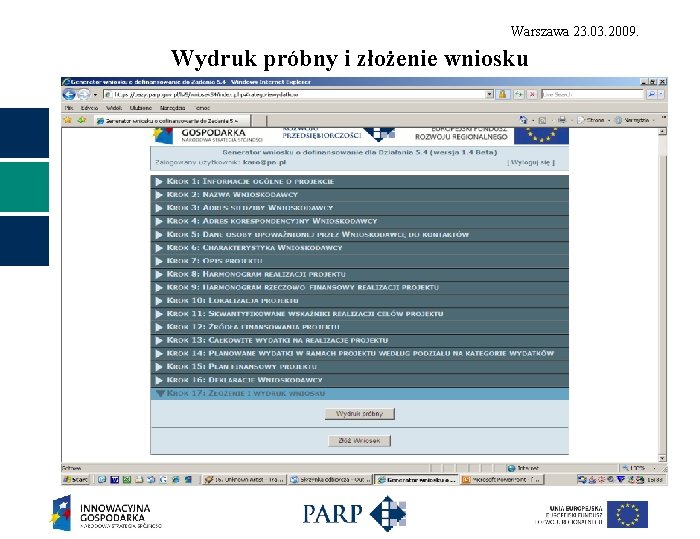Screen dimensions: 700x539
Task: Click the Złóż Wniosek button
Action: (x=359, y=441)
